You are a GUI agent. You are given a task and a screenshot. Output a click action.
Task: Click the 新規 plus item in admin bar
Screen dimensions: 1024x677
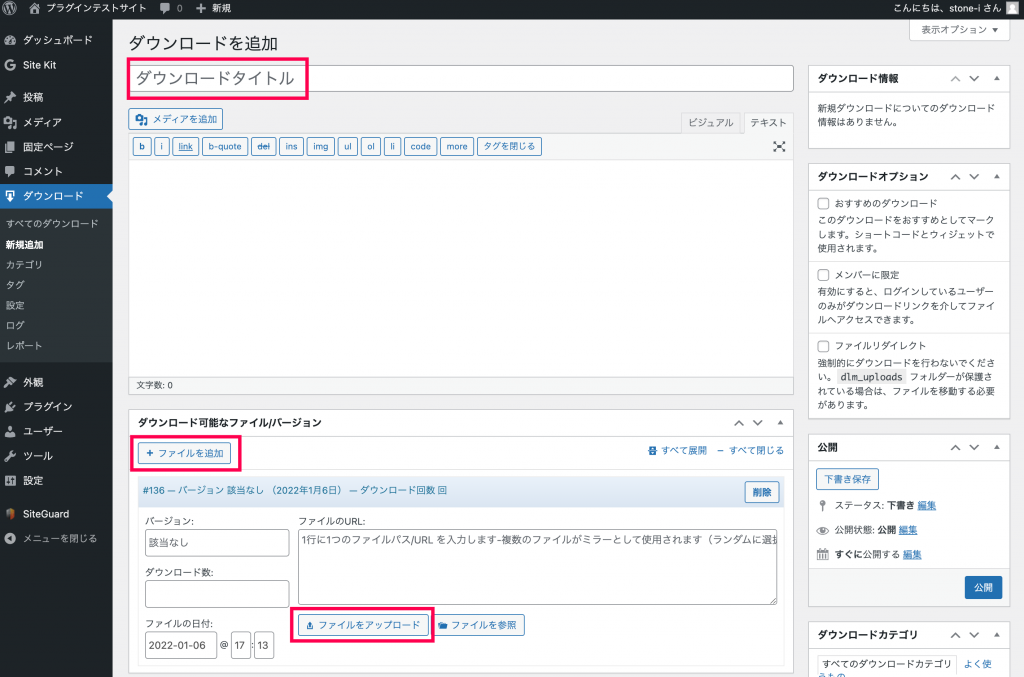tap(214, 8)
